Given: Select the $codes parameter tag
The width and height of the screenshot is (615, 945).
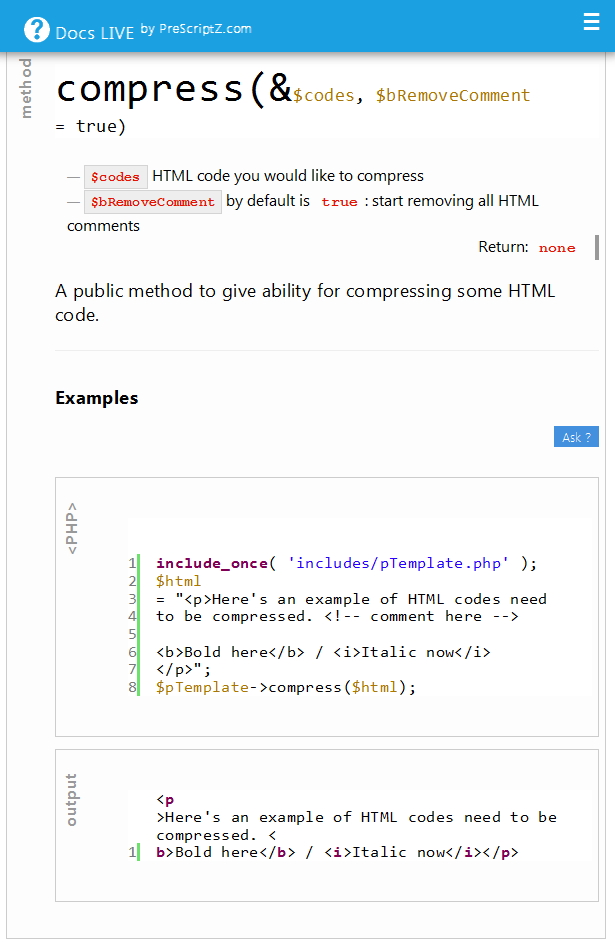Looking at the screenshot, I should (x=115, y=177).
